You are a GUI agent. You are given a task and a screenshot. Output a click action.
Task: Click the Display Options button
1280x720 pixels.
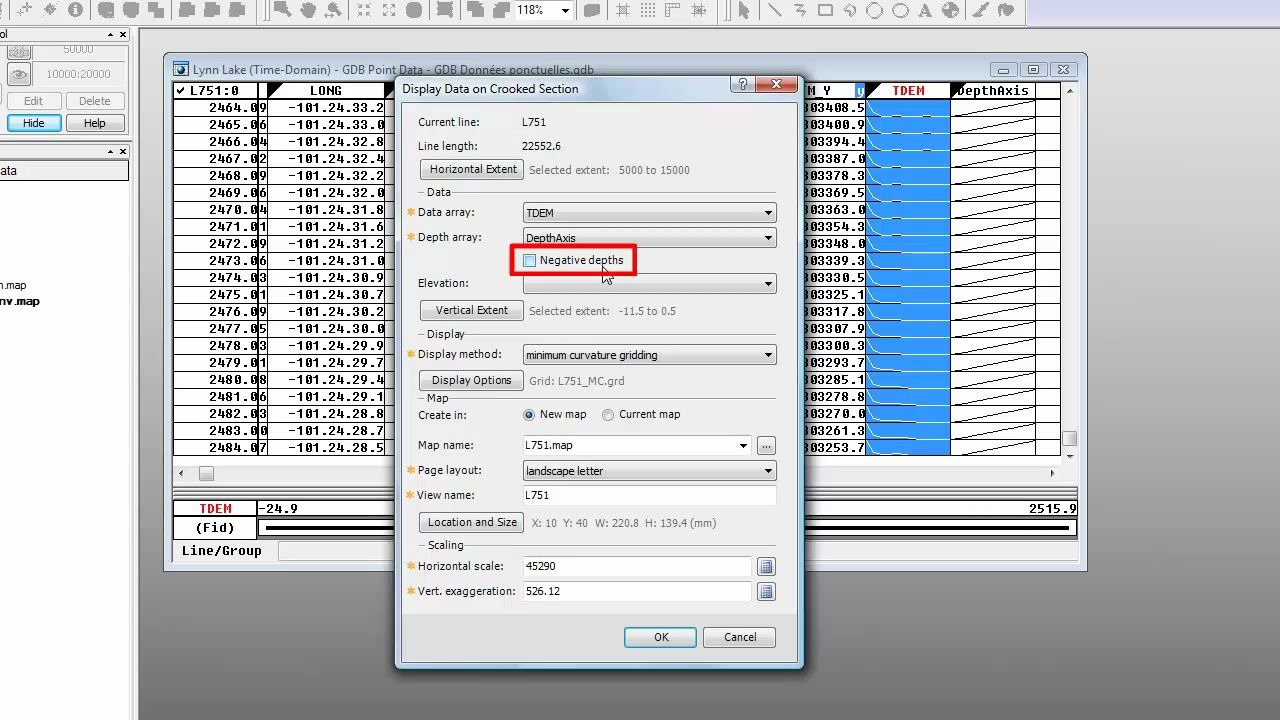(472, 380)
